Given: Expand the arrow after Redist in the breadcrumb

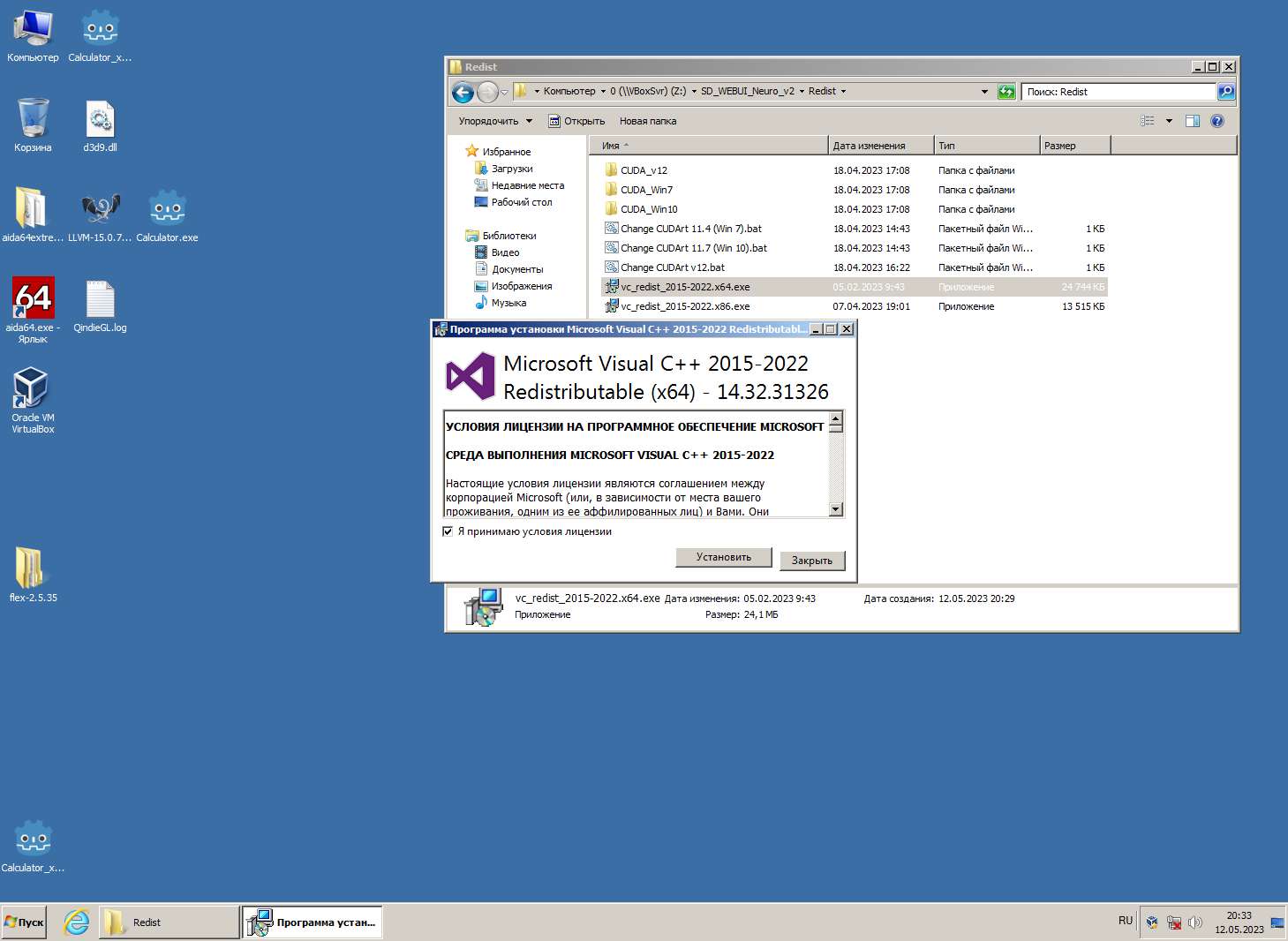Looking at the screenshot, I should click(x=843, y=91).
